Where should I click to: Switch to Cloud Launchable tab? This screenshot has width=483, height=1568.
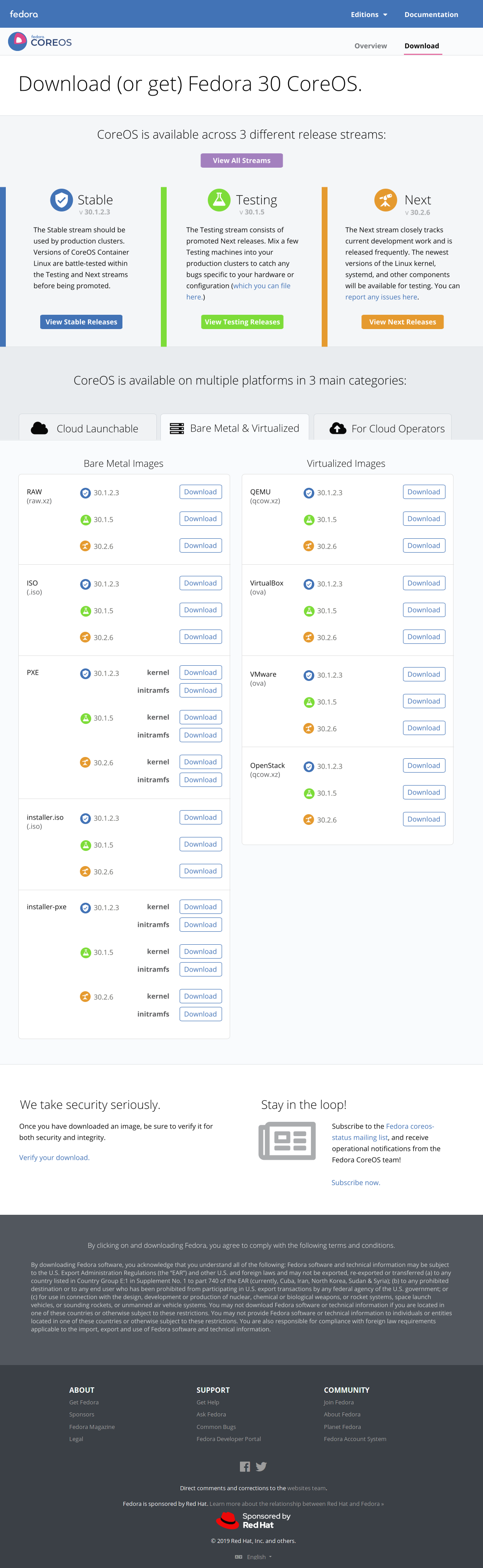pyautogui.click(x=88, y=427)
